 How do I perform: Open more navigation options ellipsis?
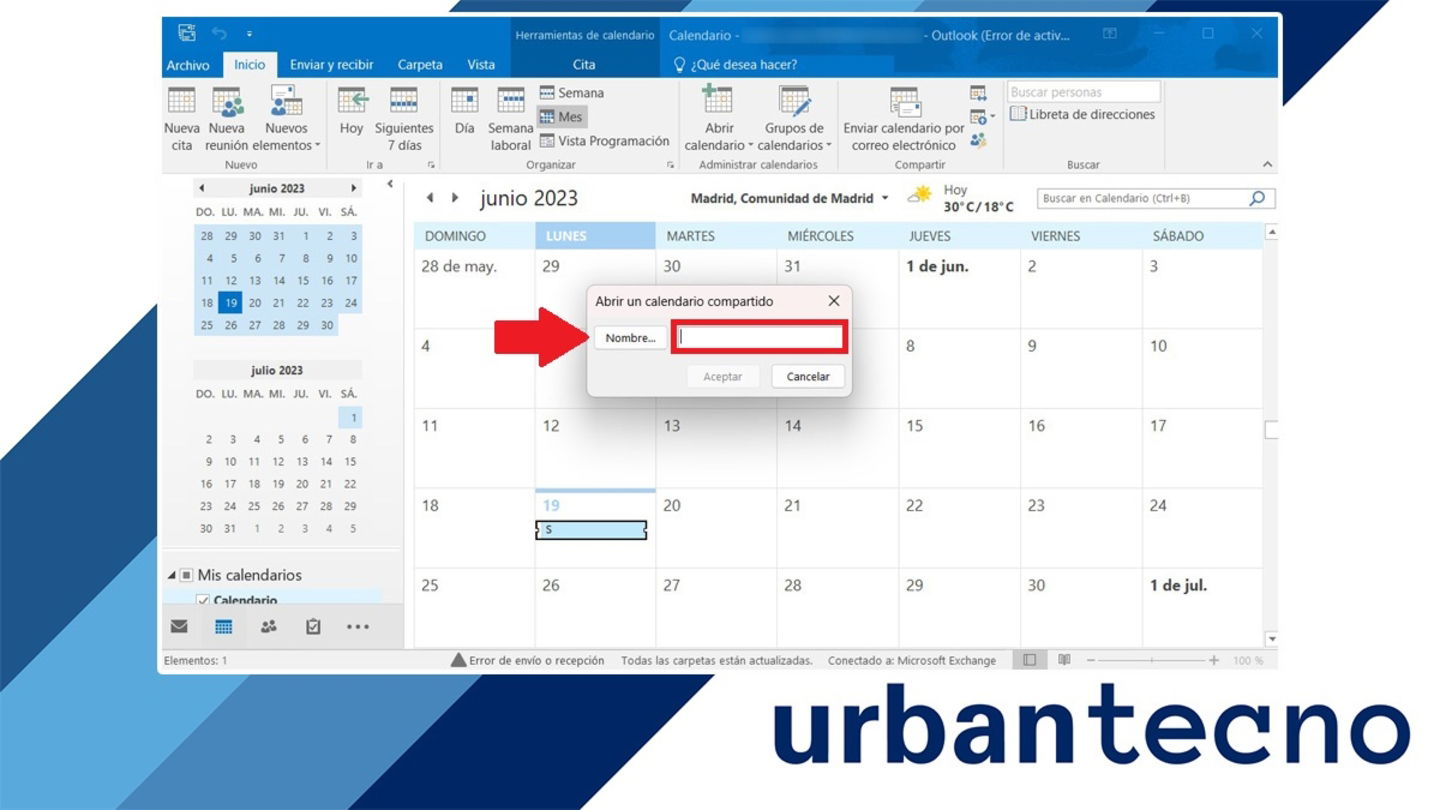[x=358, y=627]
